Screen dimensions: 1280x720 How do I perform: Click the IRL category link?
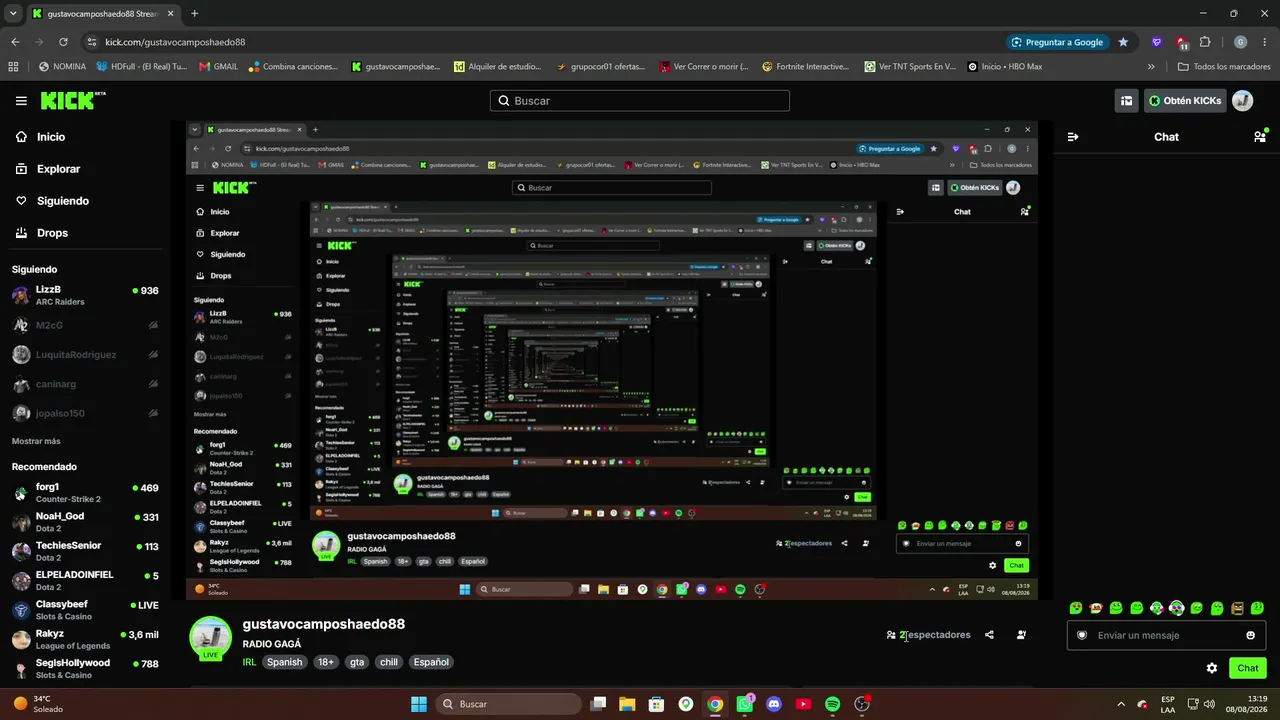(251, 662)
